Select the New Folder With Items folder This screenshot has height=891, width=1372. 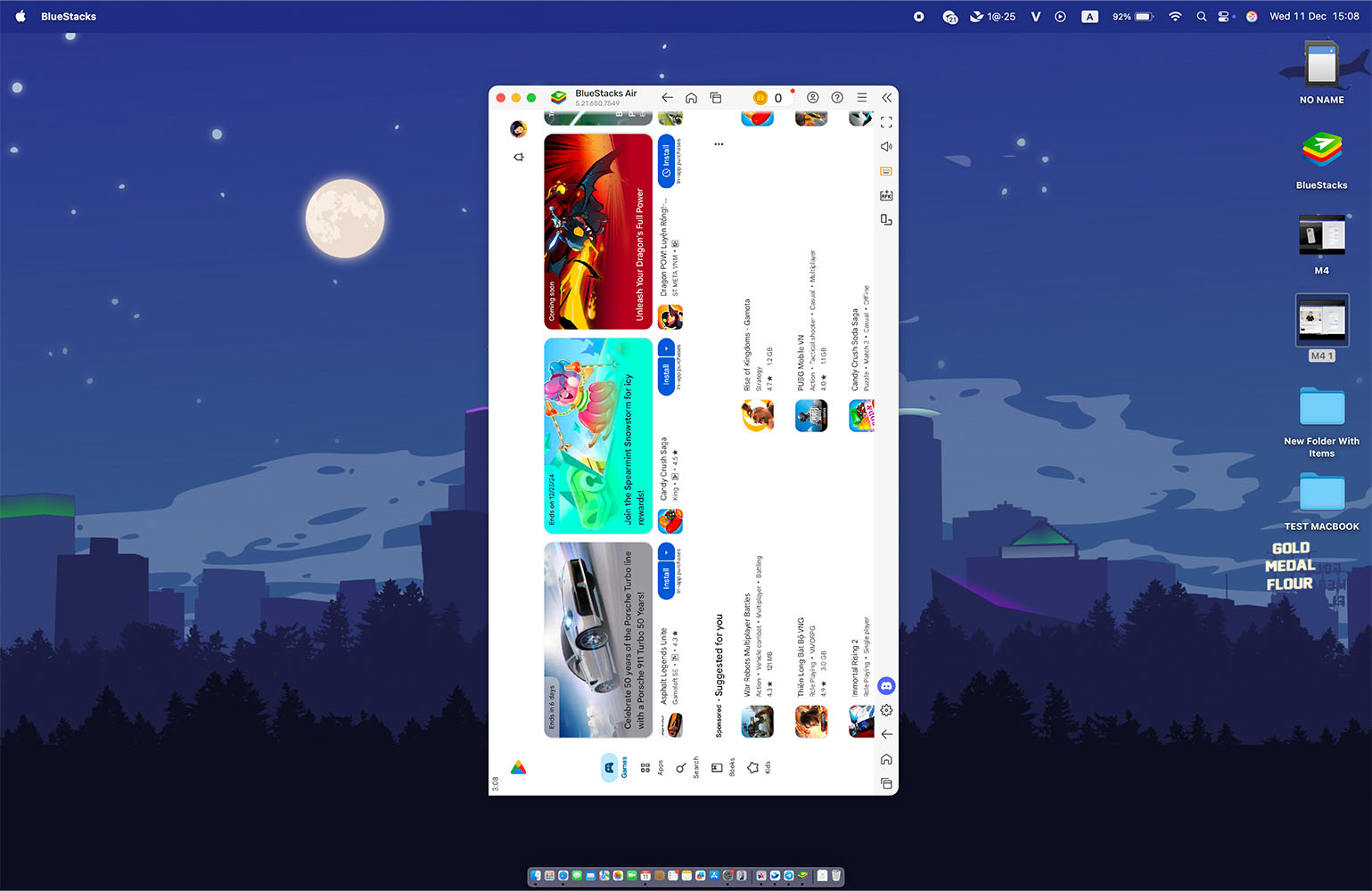point(1321,424)
